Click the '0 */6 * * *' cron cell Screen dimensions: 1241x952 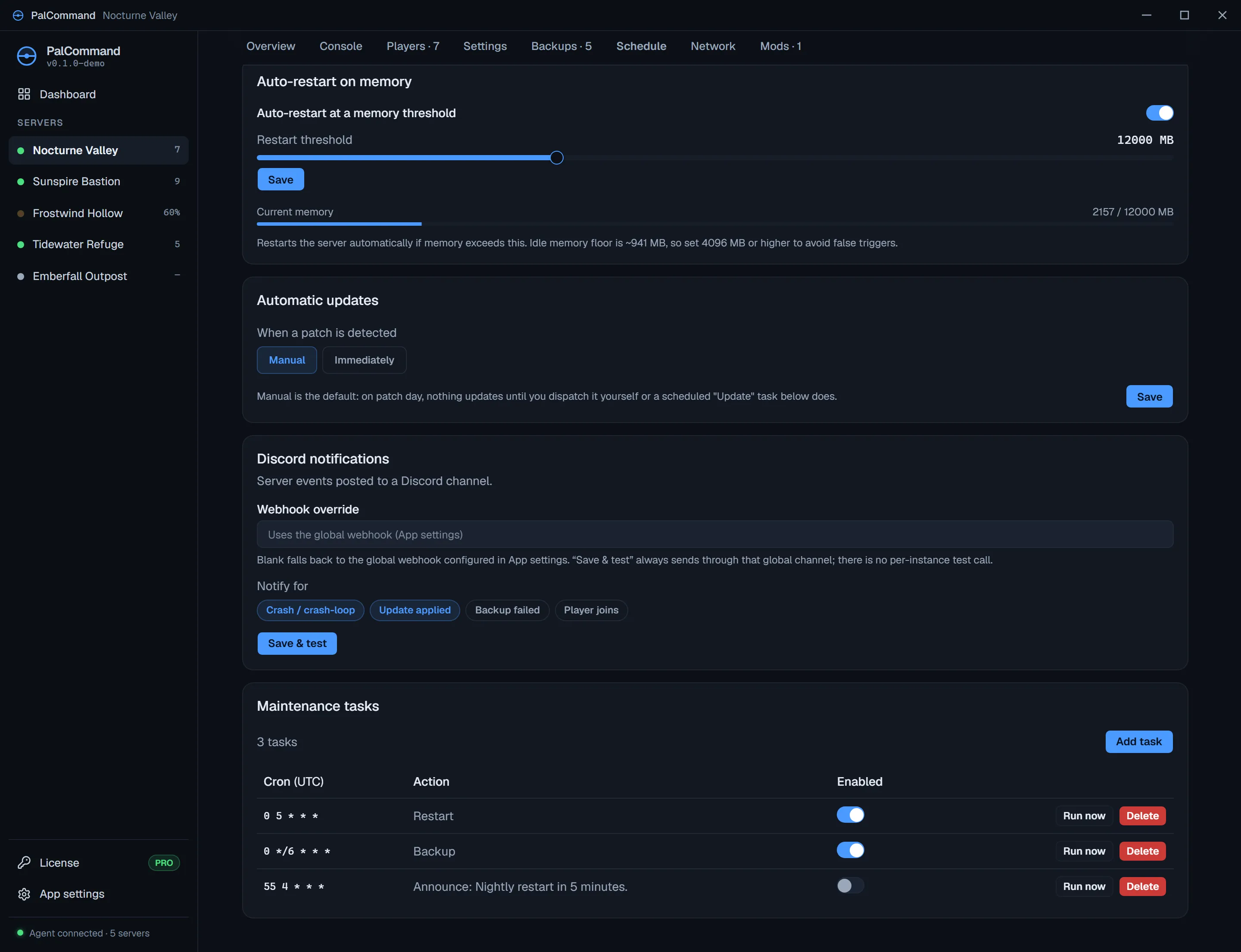296,851
